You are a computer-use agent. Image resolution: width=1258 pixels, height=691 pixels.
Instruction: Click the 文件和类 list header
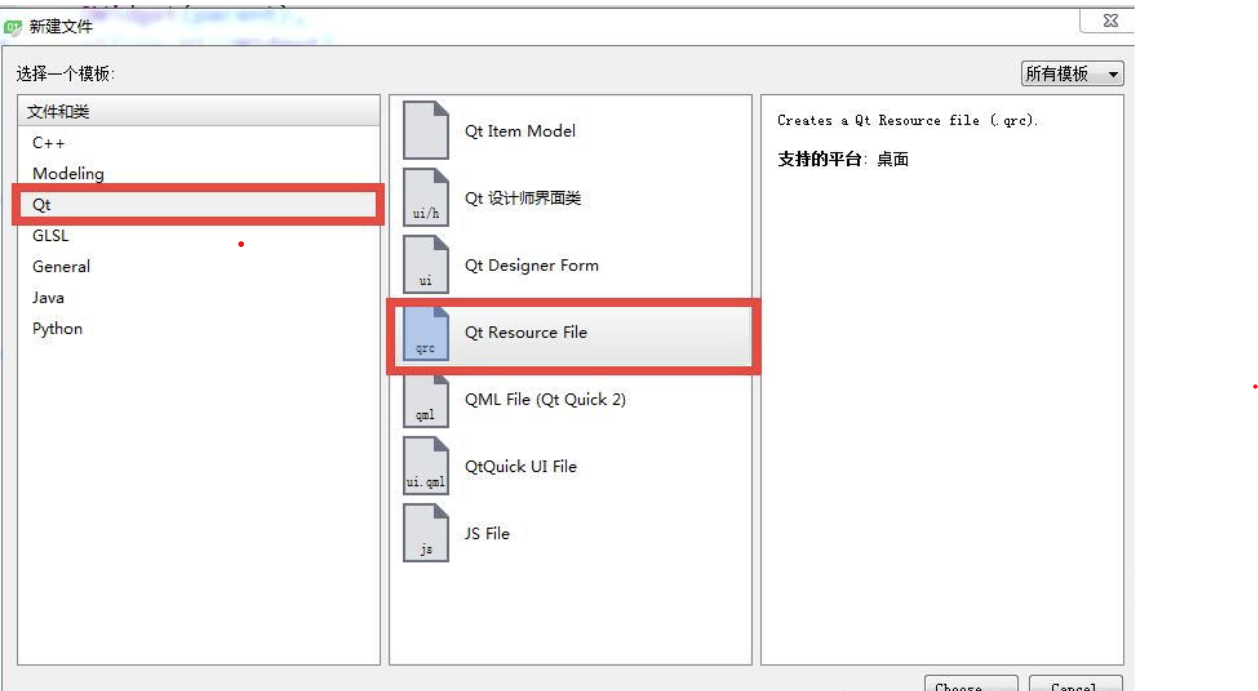[x=199, y=112]
